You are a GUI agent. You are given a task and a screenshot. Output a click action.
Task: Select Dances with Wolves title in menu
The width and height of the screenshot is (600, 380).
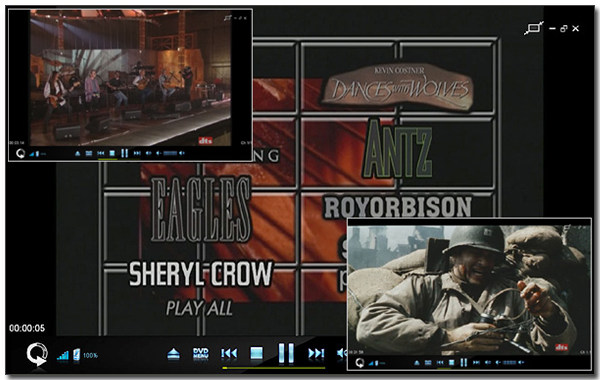point(399,87)
